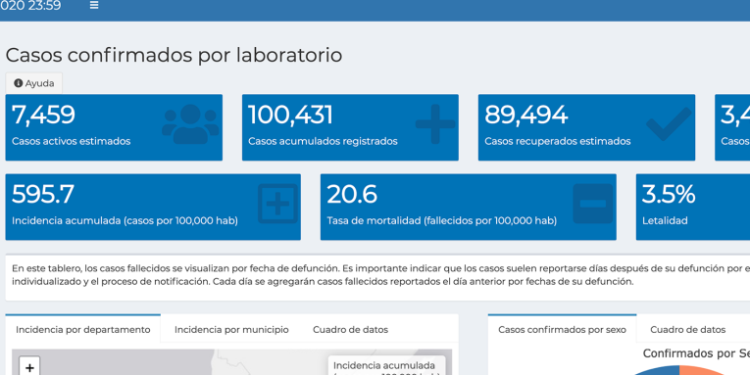Switch to Incidencia por municipio tab
The height and width of the screenshot is (375, 750).
(232, 330)
